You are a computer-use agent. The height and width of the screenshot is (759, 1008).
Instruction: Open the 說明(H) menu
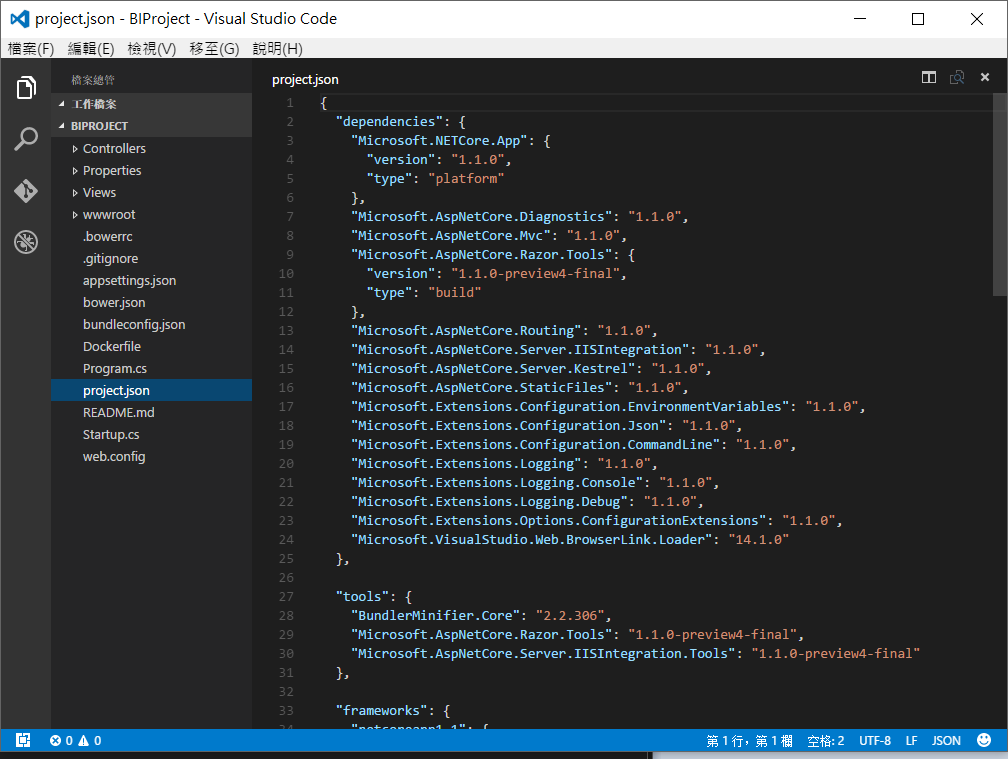point(277,49)
